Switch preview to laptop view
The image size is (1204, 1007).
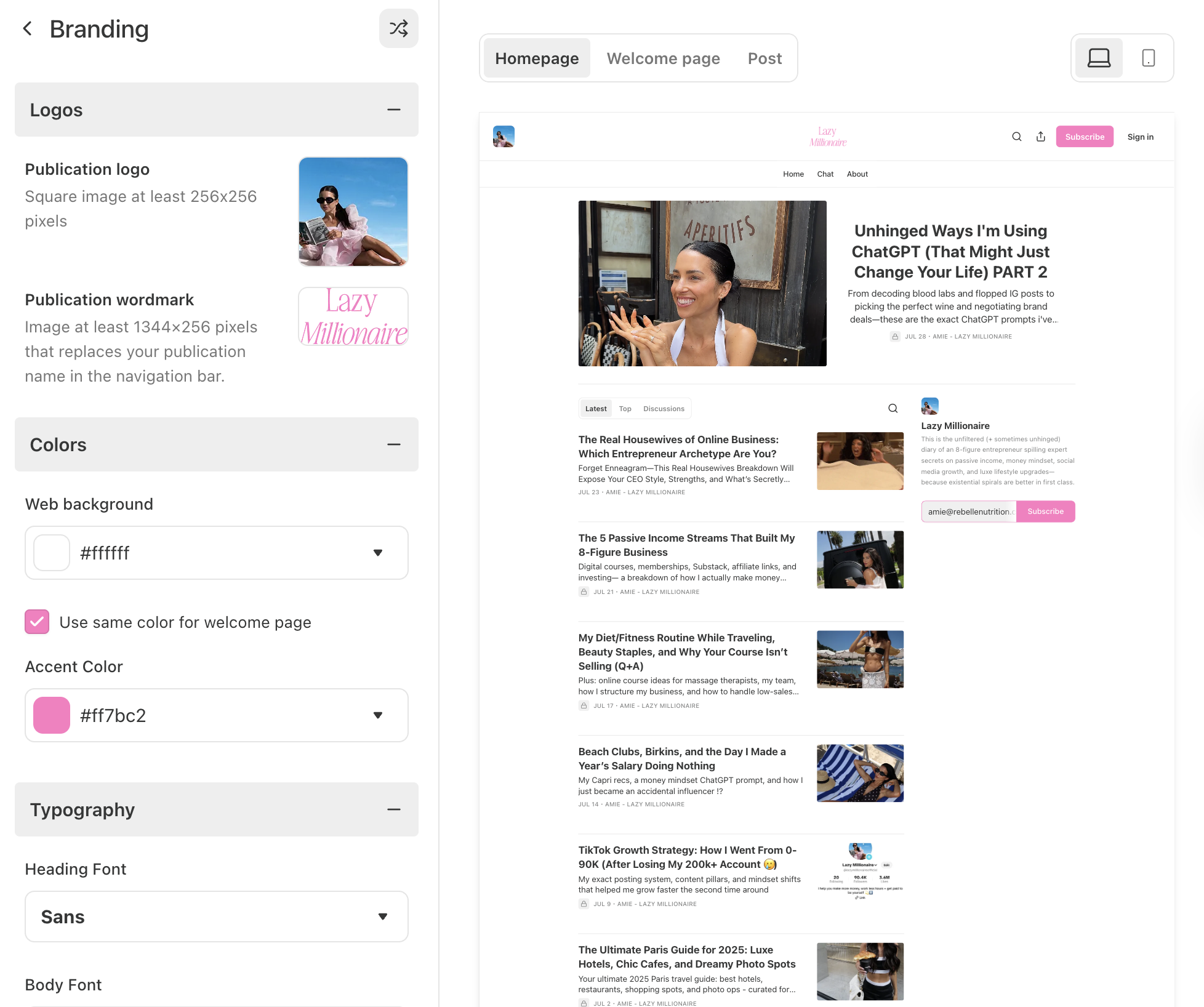coord(1099,58)
